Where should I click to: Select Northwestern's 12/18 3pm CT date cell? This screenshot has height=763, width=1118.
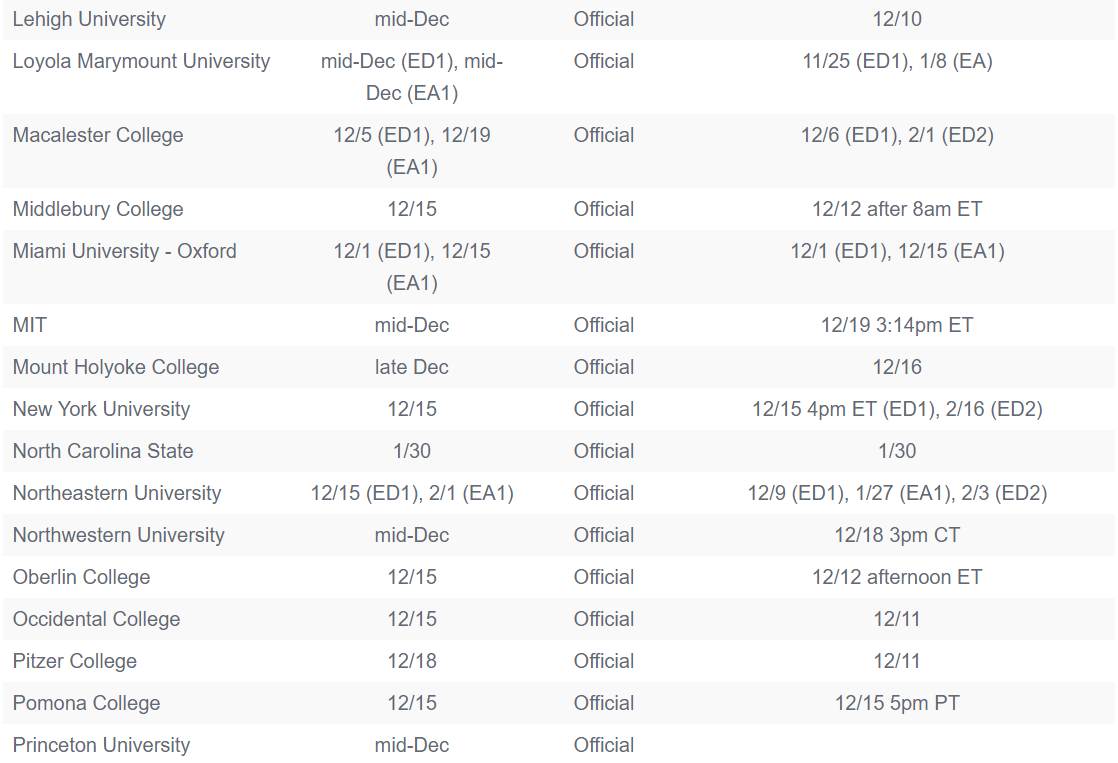pos(897,536)
